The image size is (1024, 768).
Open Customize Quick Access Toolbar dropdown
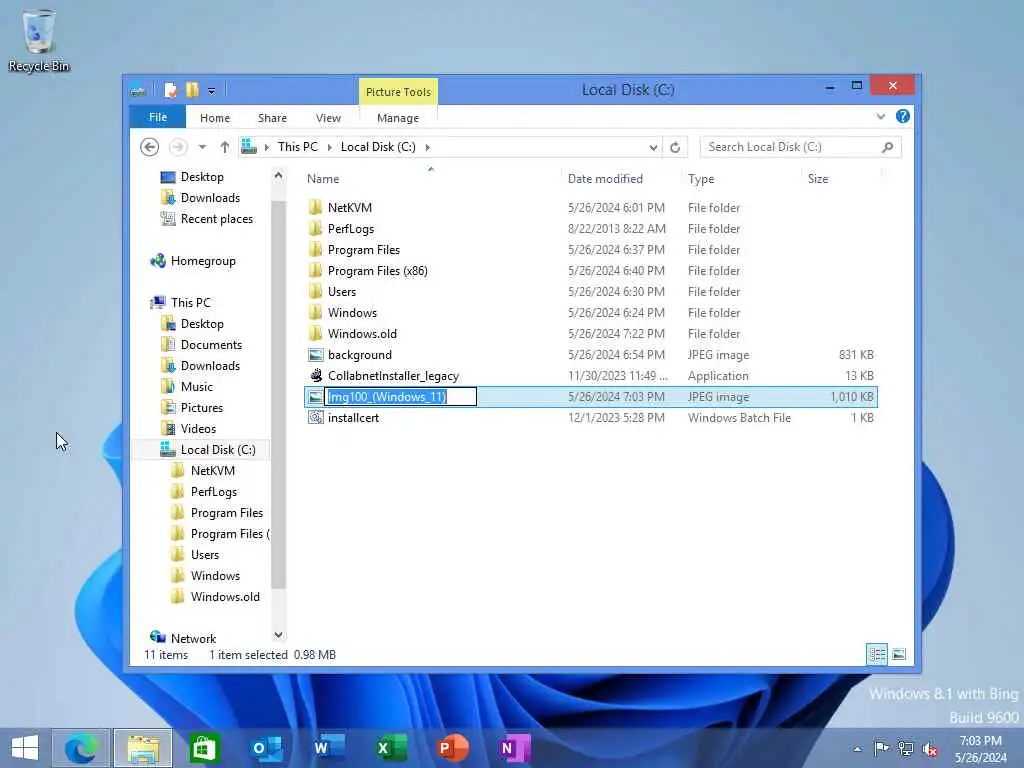[x=212, y=91]
